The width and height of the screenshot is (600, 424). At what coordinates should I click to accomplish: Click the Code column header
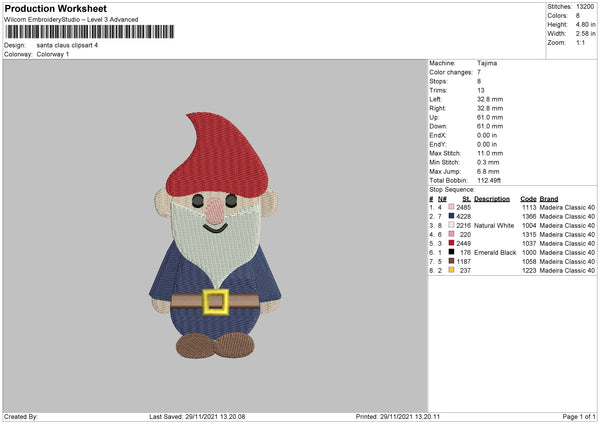[529, 198]
